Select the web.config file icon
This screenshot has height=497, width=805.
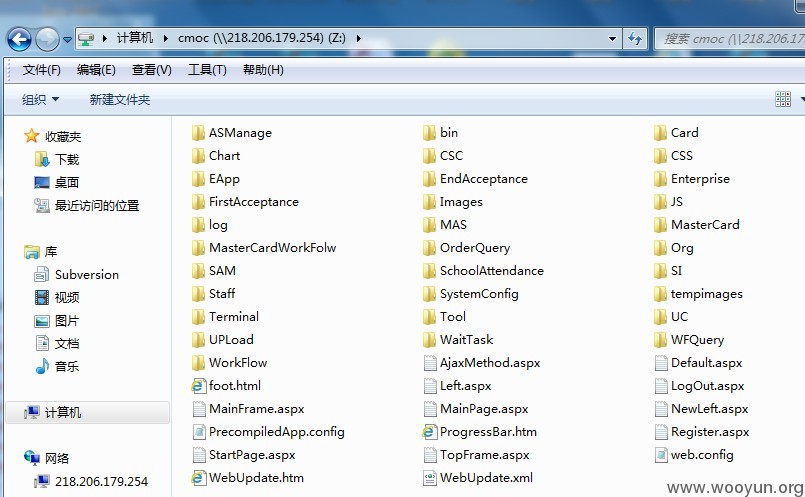(x=661, y=455)
